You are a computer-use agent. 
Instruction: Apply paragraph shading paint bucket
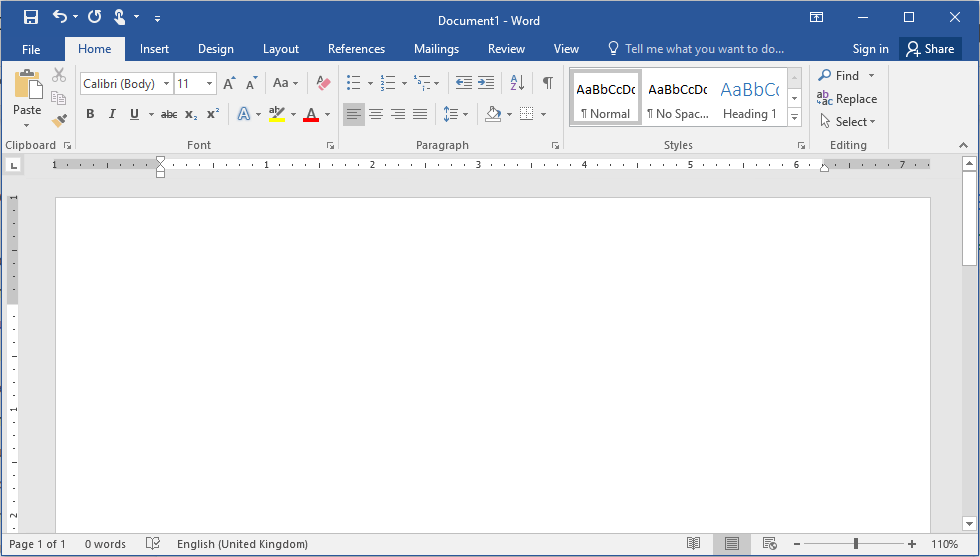(493, 114)
